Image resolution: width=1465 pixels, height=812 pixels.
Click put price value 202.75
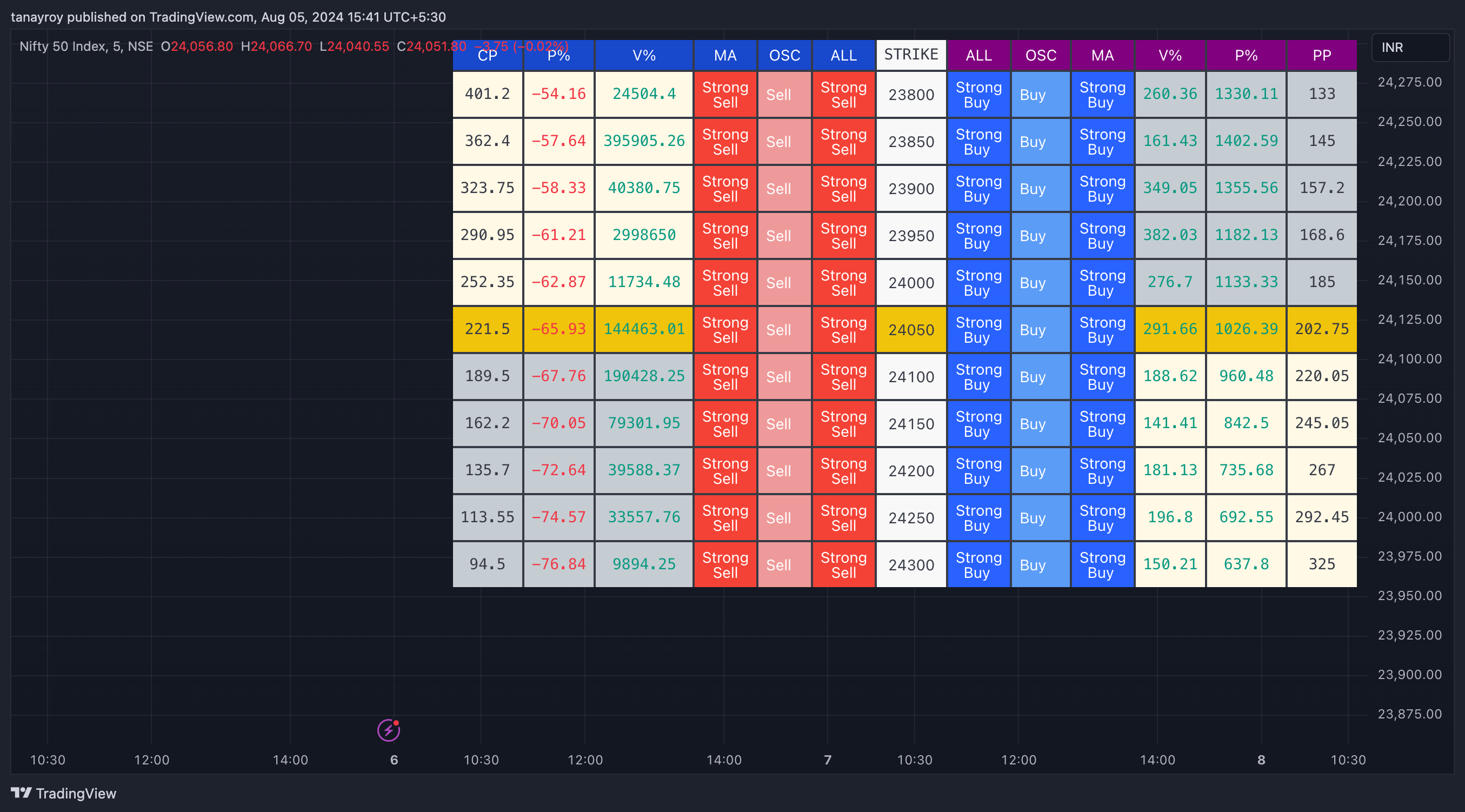pyautogui.click(x=1322, y=329)
